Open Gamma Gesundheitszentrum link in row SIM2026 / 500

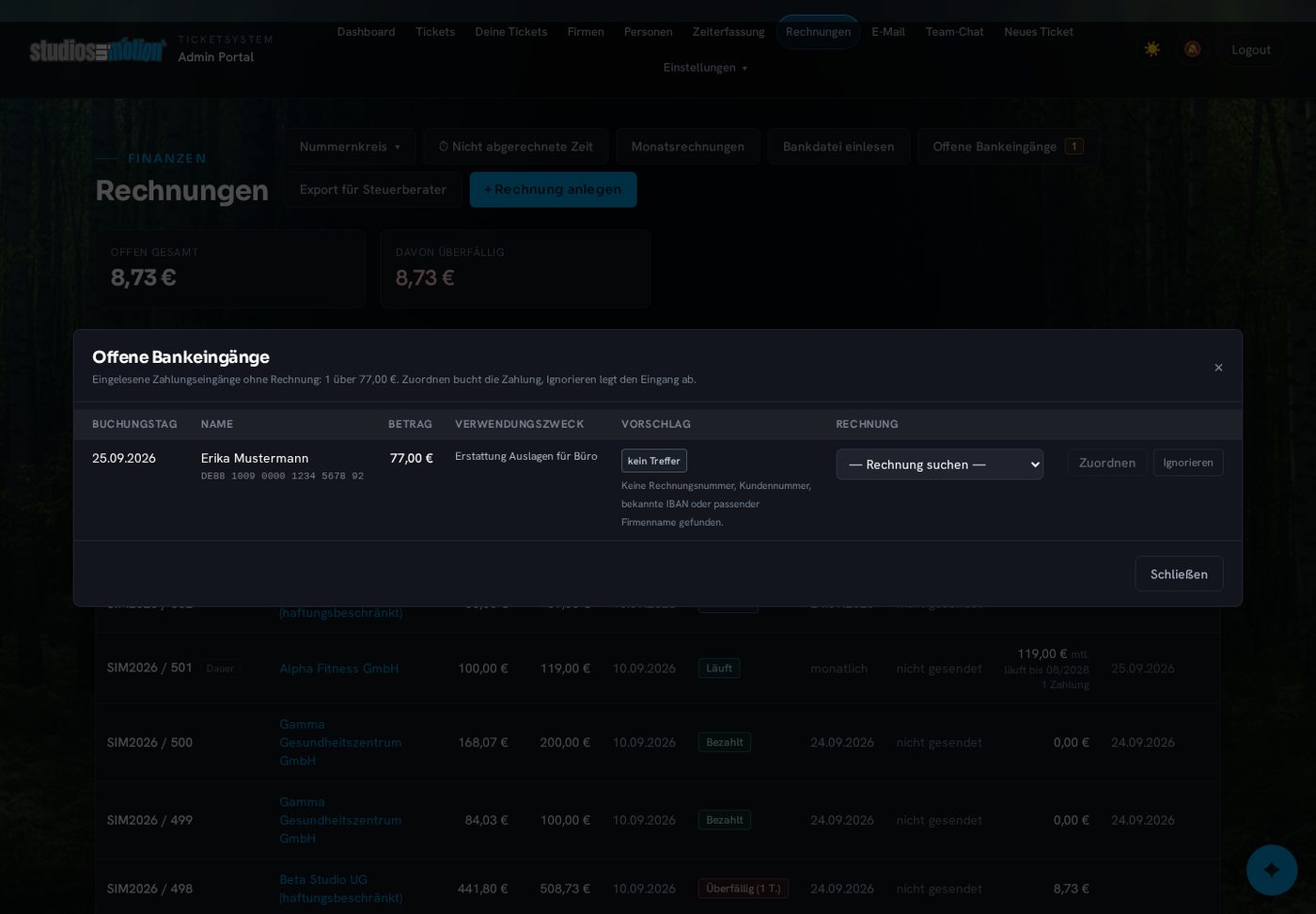coord(340,743)
